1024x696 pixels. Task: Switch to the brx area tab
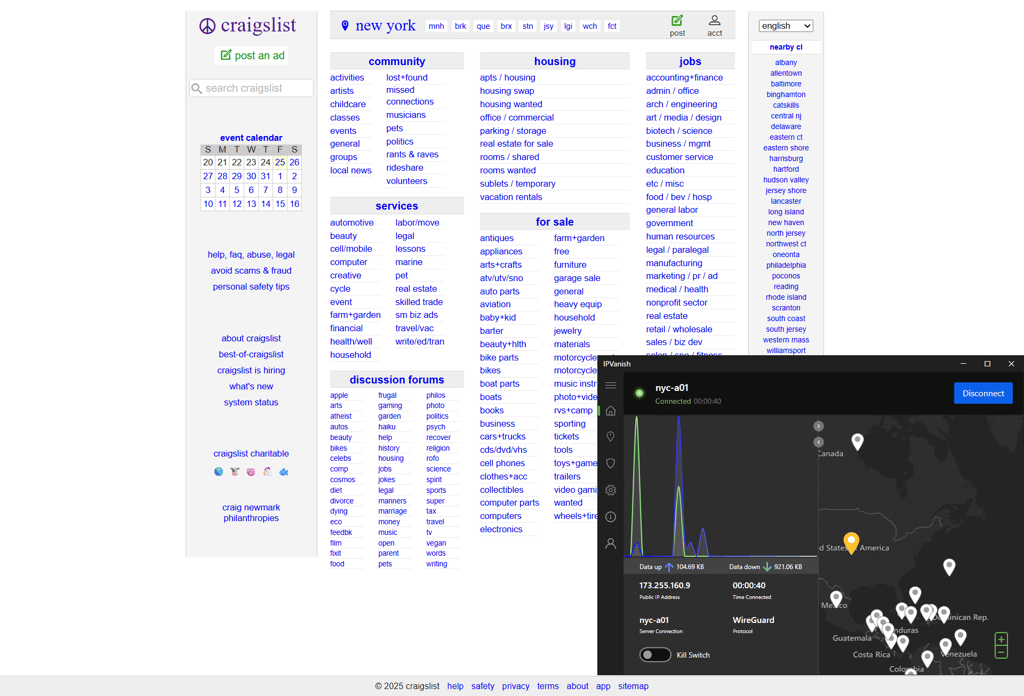(506, 26)
